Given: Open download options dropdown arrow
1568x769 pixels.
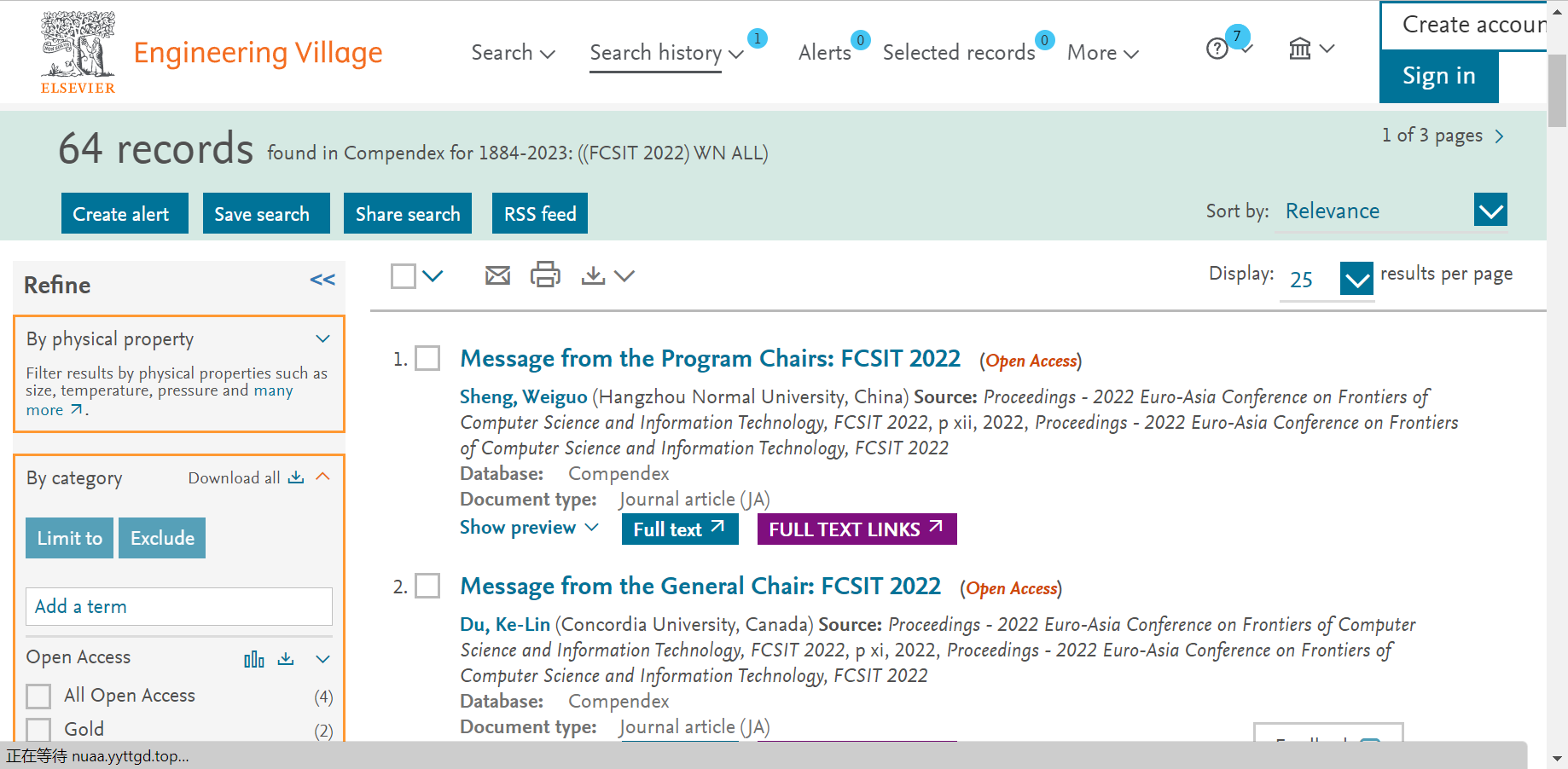Looking at the screenshot, I should 624,276.
